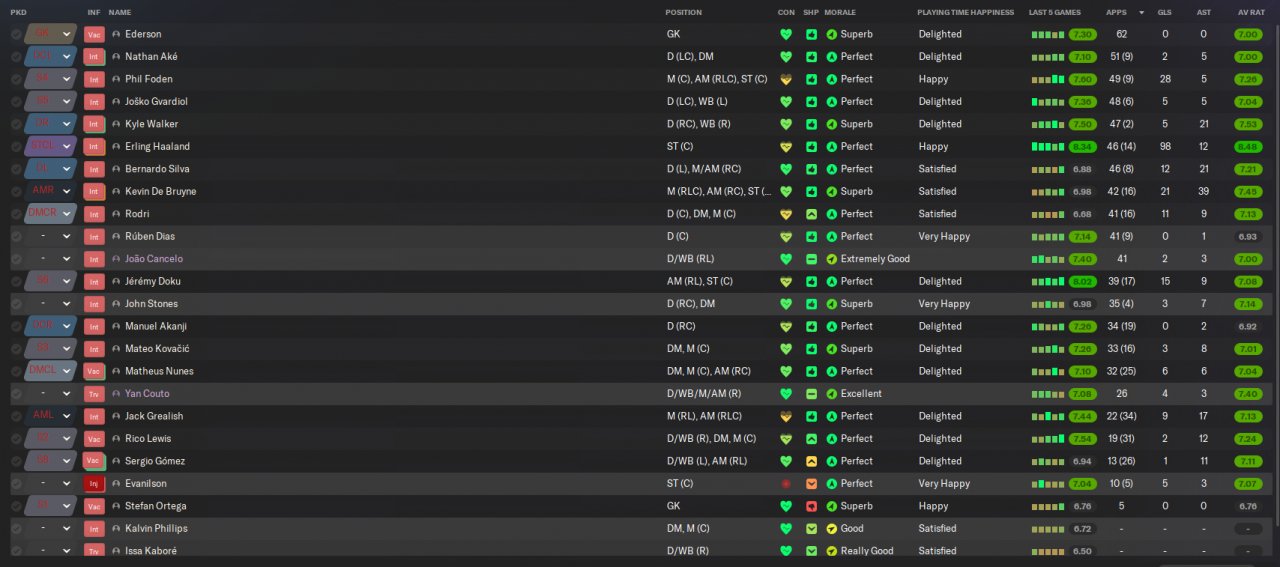Click Kyle Walker's 7.53 average rating badge
This screenshot has height=567, width=1280.
(1247, 124)
